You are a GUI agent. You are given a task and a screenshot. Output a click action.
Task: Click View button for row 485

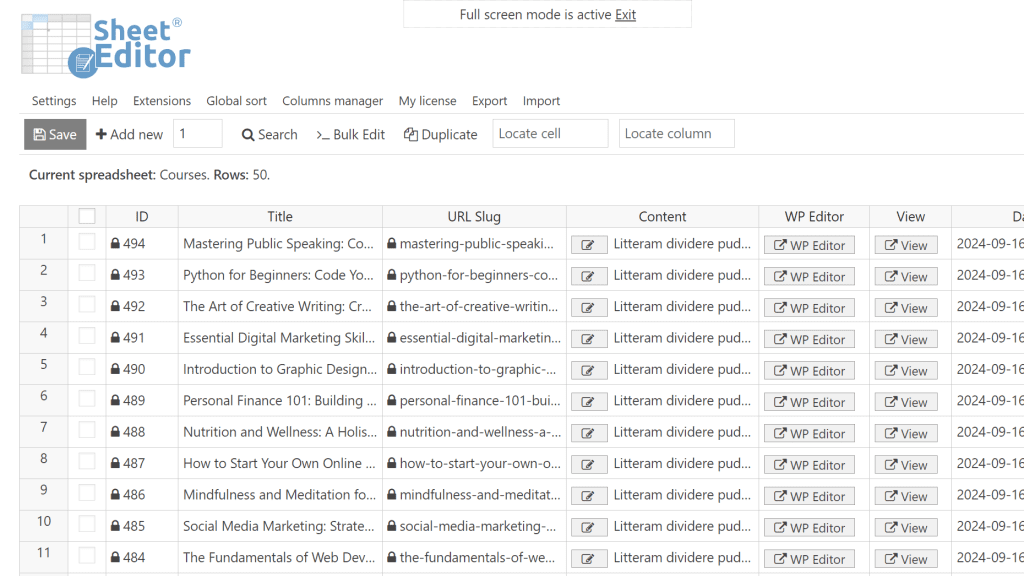click(906, 527)
